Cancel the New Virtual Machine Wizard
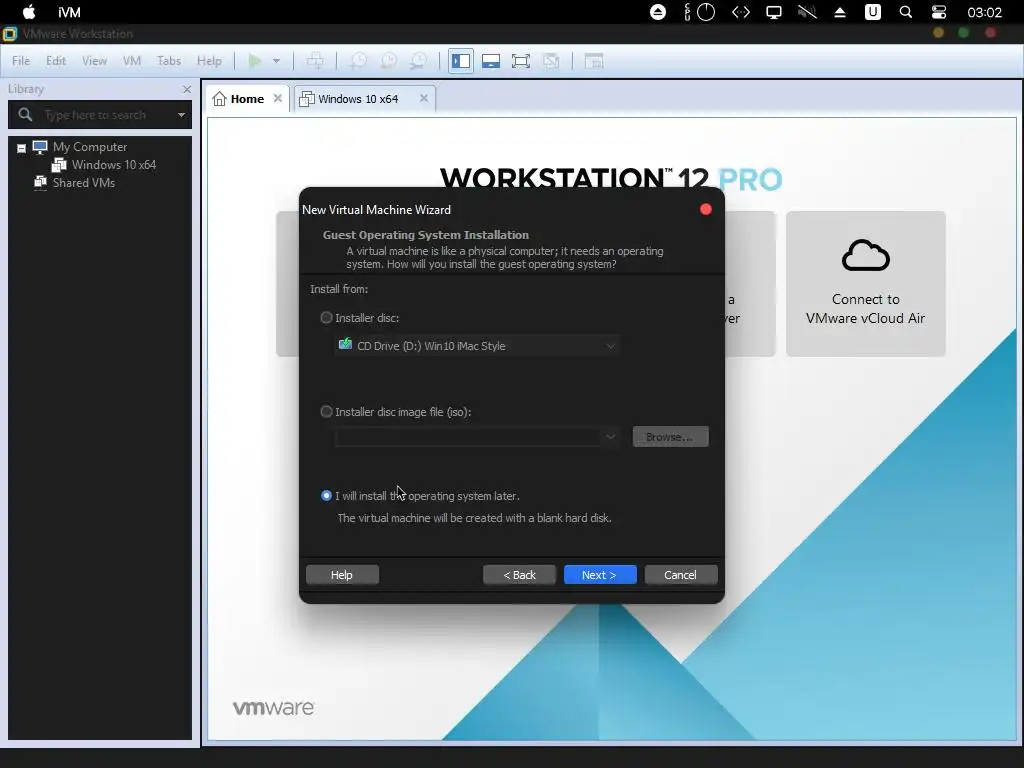1024x768 pixels. 680,575
